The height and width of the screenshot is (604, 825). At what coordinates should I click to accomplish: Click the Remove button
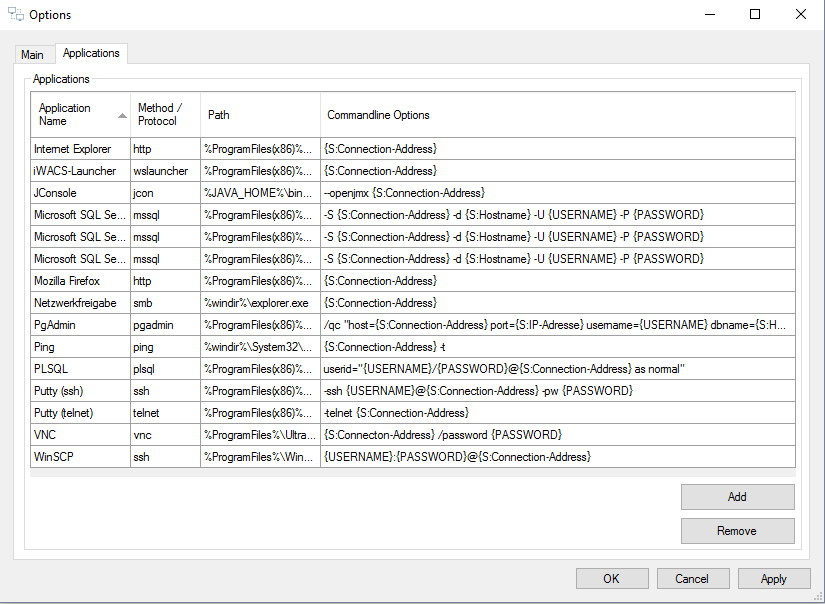coord(737,531)
